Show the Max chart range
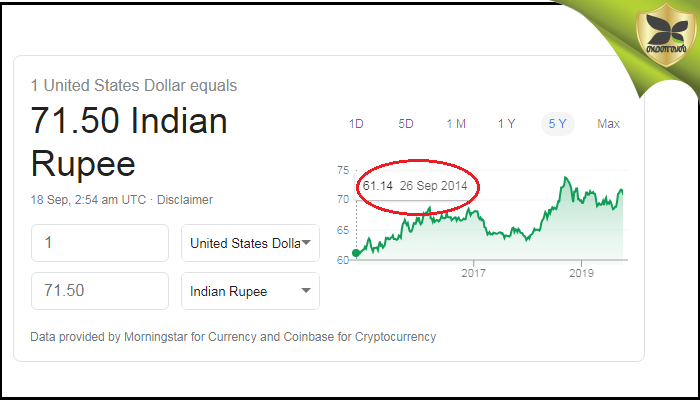Screen dimensions: 700x400 (x=608, y=124)
